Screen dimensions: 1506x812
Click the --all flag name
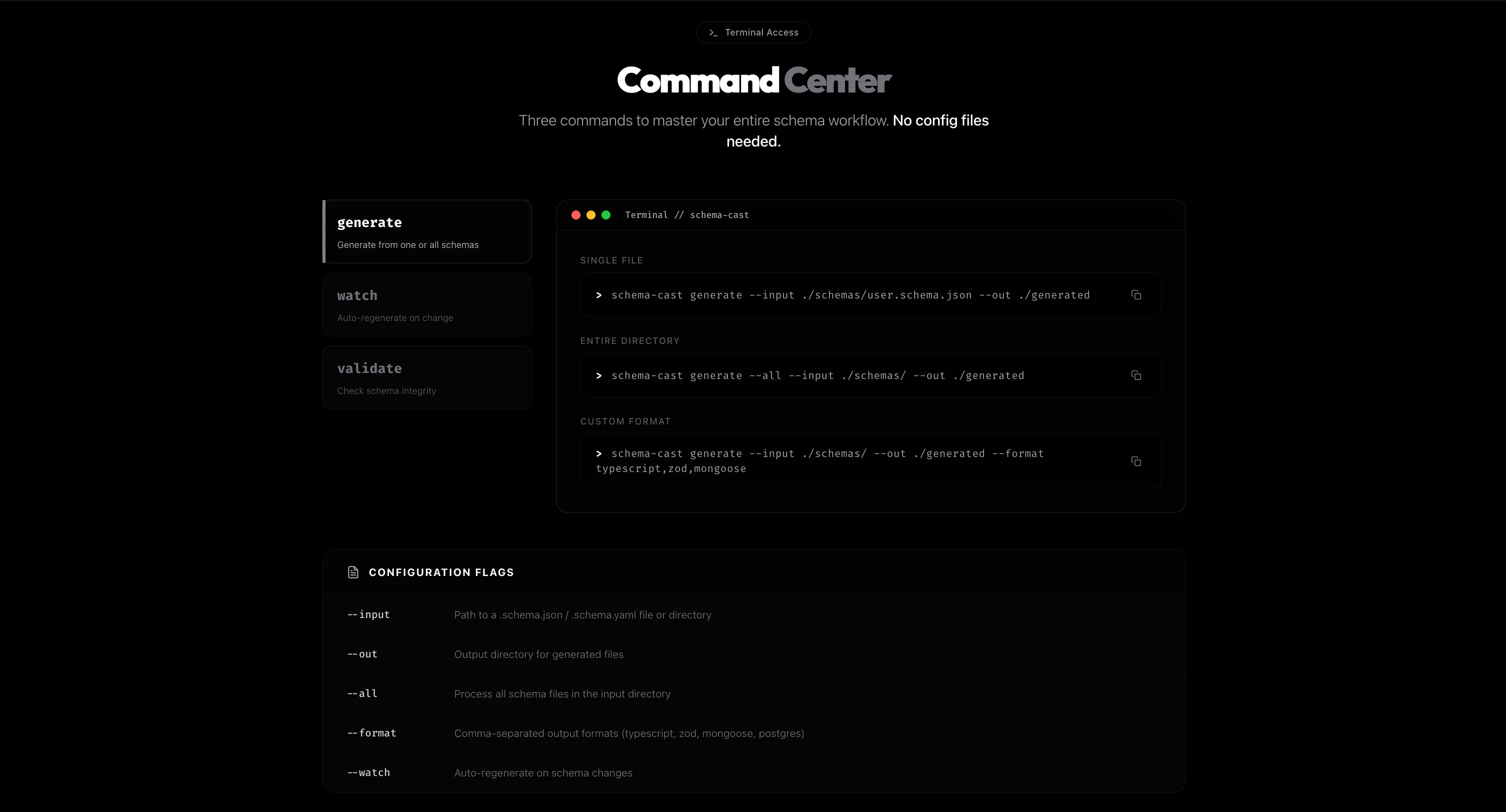[x=362, y=693]
